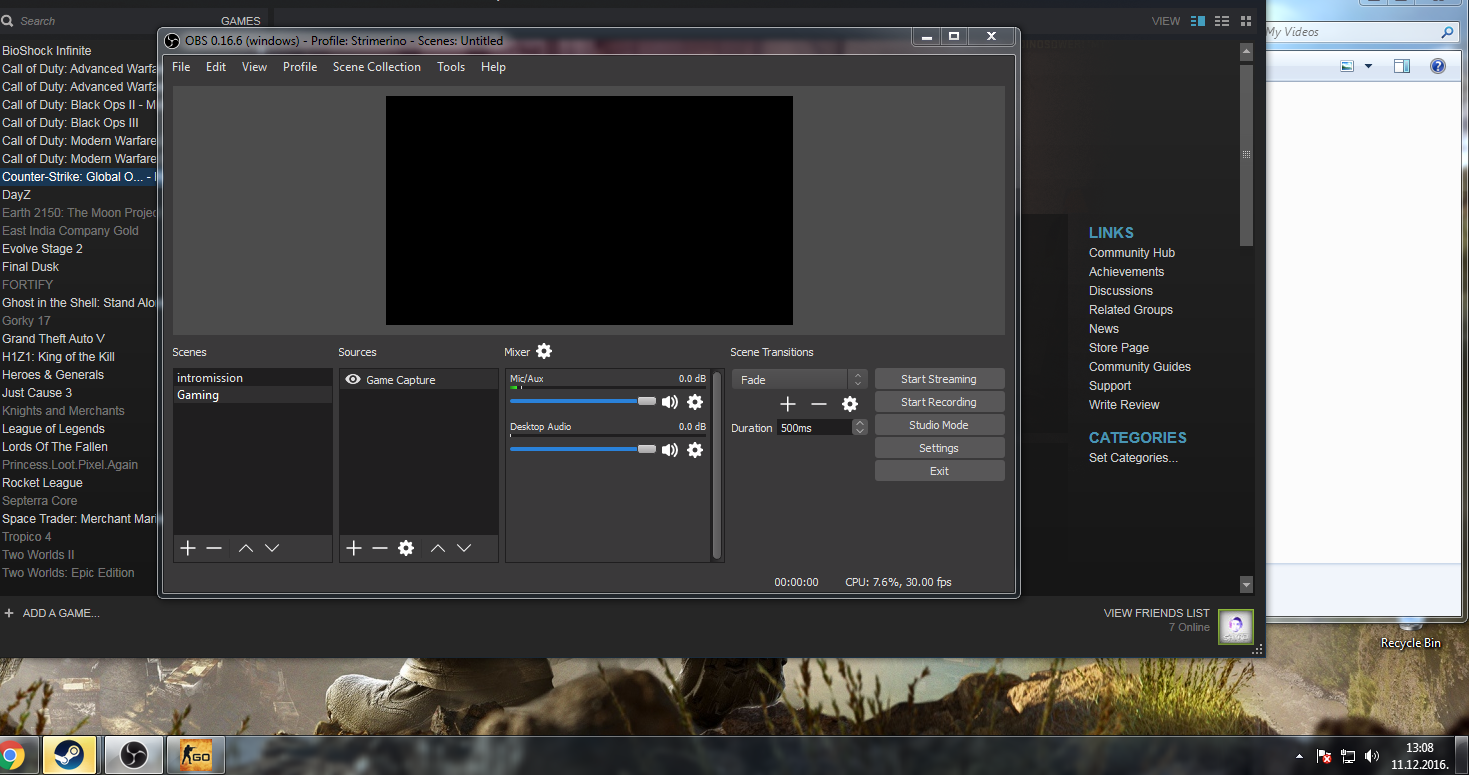Click the OBS icon in the taskbar

click(x=133, y=755)
